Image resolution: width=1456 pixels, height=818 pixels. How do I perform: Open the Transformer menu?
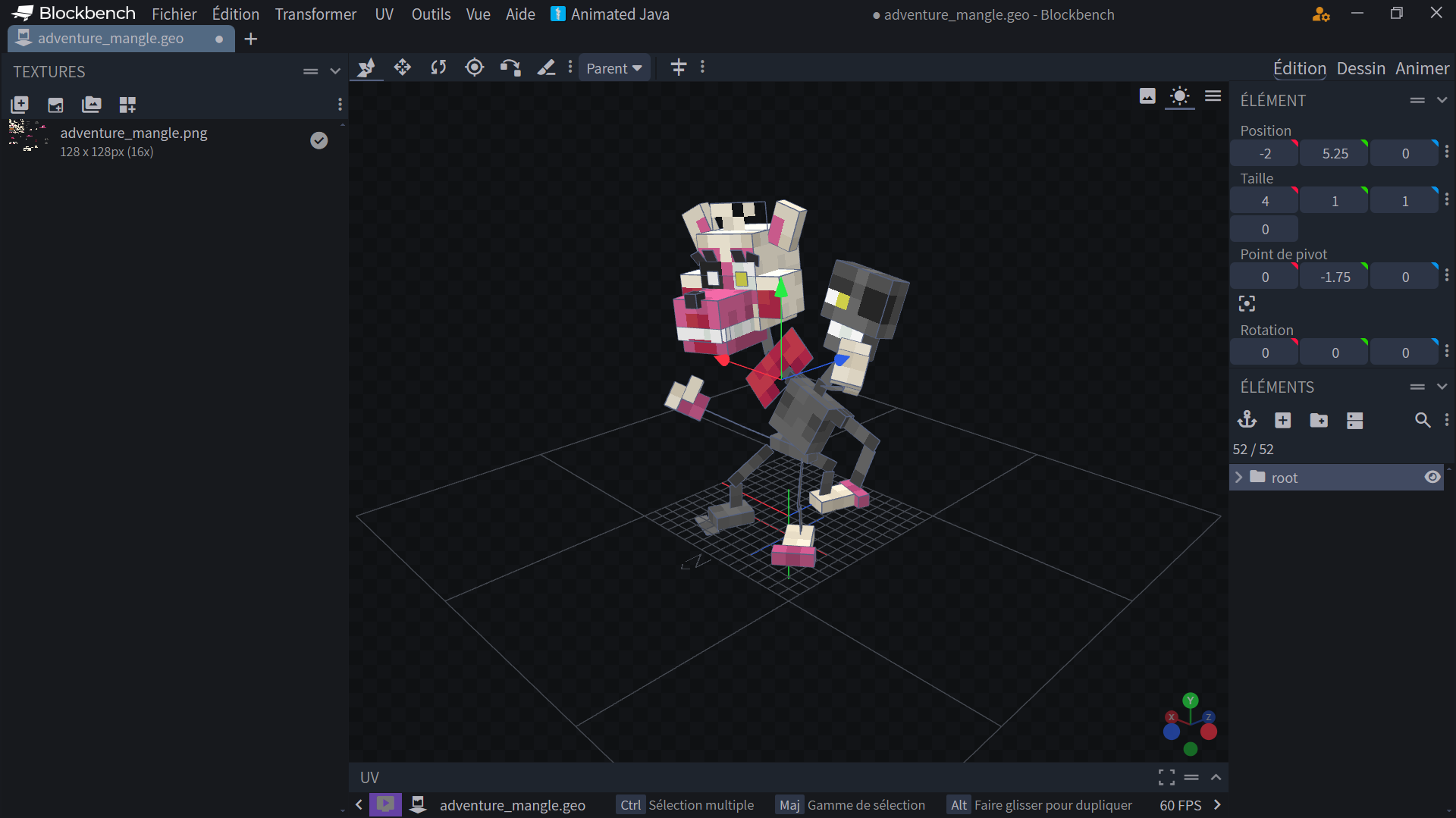click(x=315, y=14)
